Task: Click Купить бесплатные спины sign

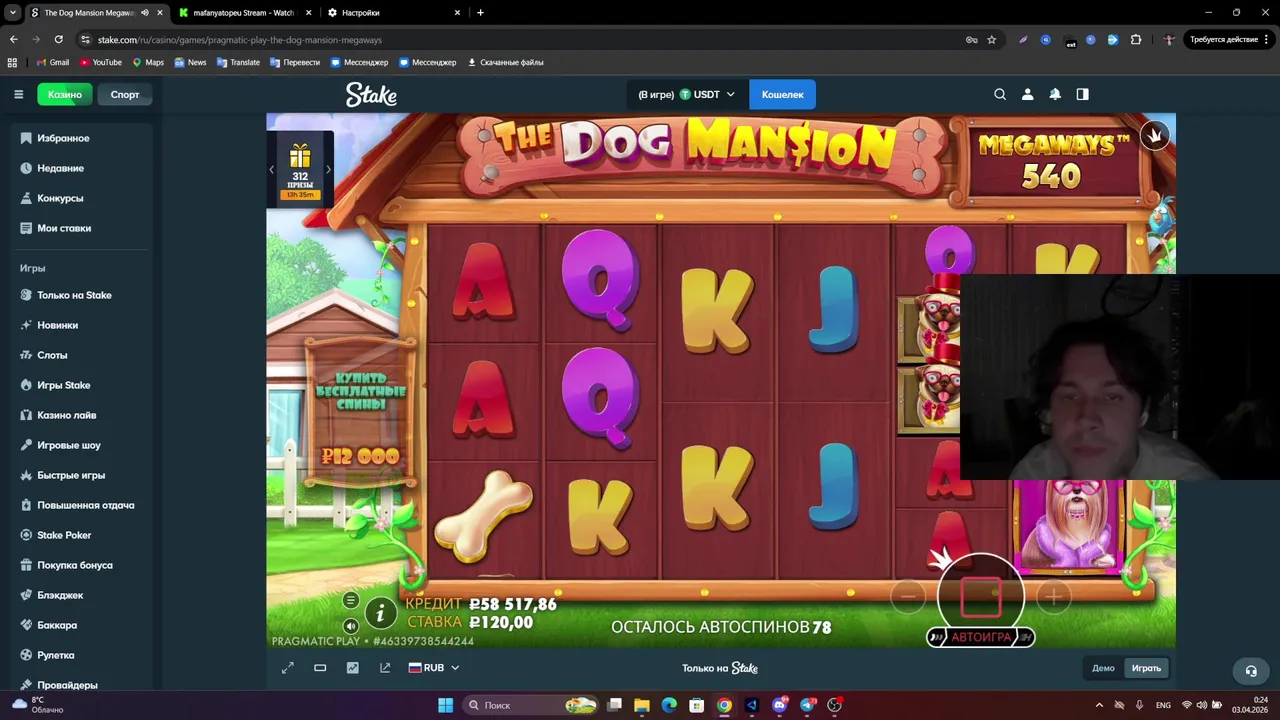Action: click(x=360, y=412)
